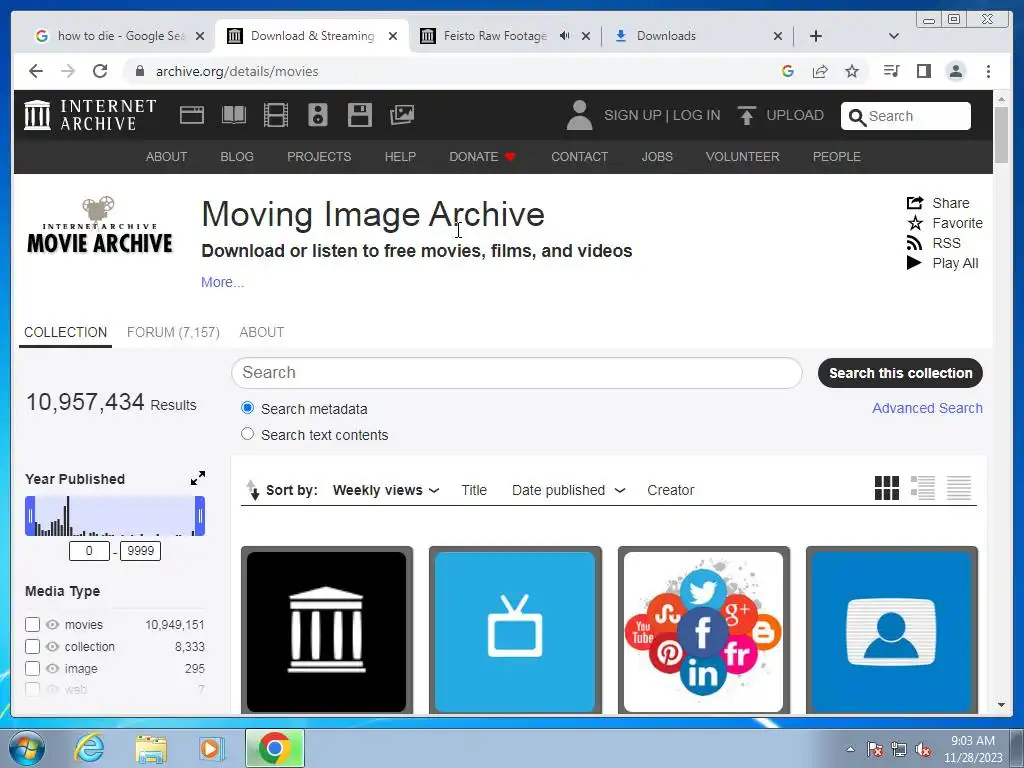1024x768 pixels.
Task: Open the Wayback Machine web icon
Action: pos(192,115)
